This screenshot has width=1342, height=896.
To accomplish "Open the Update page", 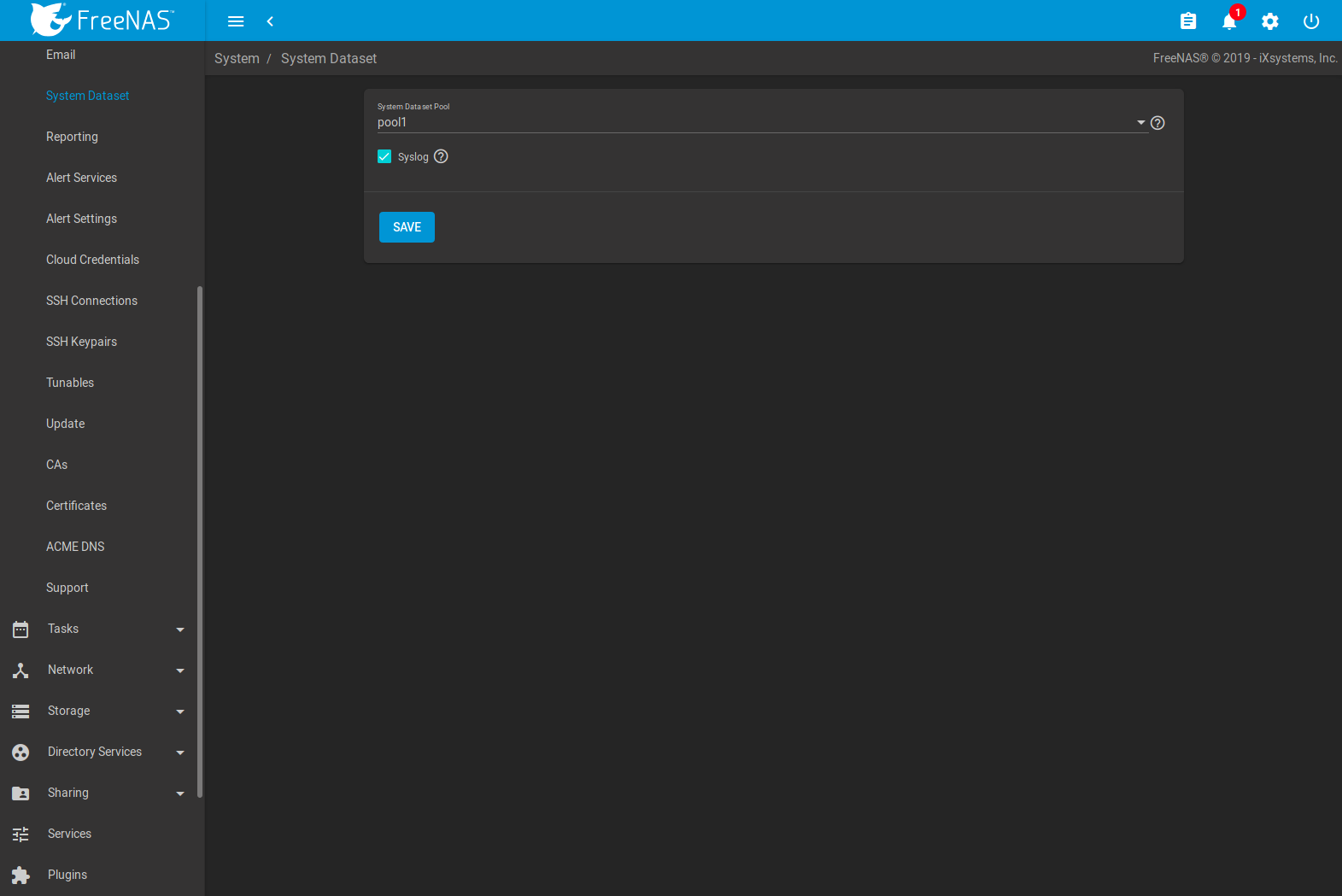I will click(x=65, y=424).
